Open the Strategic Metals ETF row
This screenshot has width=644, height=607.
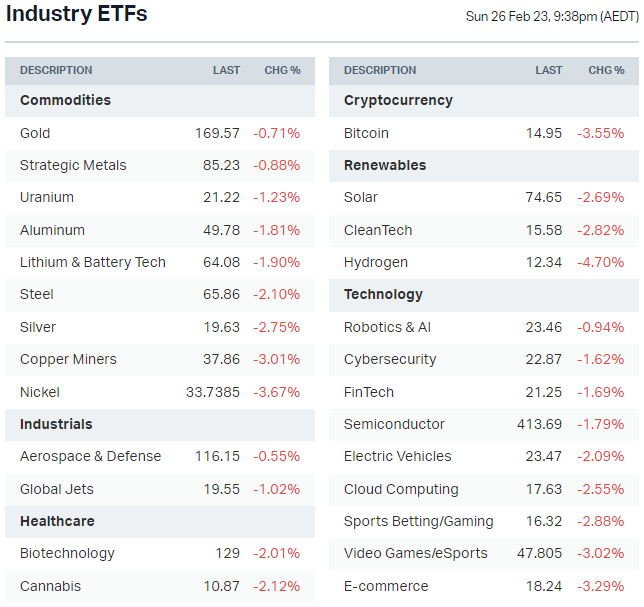pyautogui.click(x=73, y=165)
